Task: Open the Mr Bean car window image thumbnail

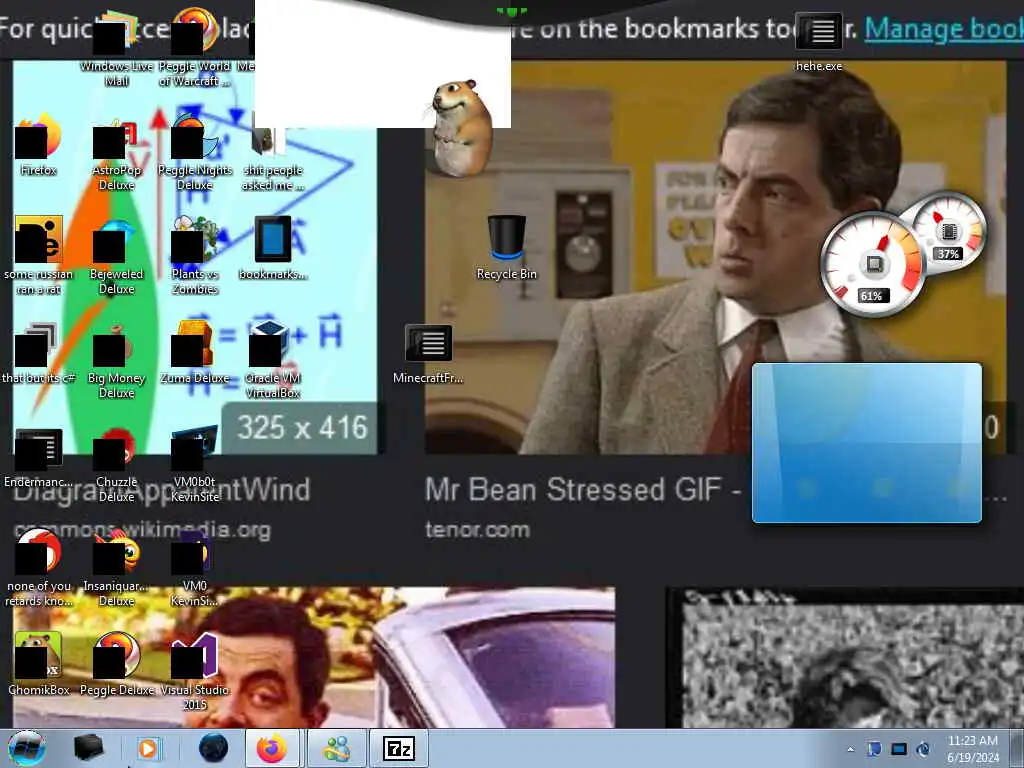Action: [x=313, y=658]
